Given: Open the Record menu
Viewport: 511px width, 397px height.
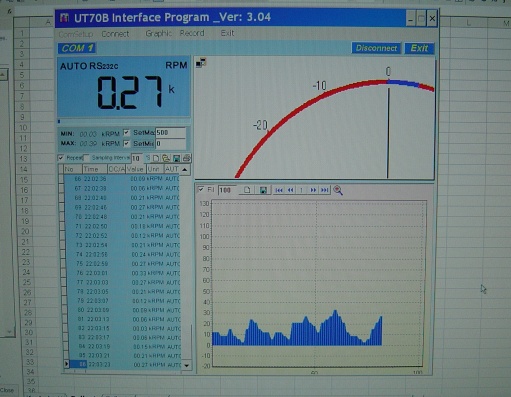Looking at the screenshot, I should [192, 33].
